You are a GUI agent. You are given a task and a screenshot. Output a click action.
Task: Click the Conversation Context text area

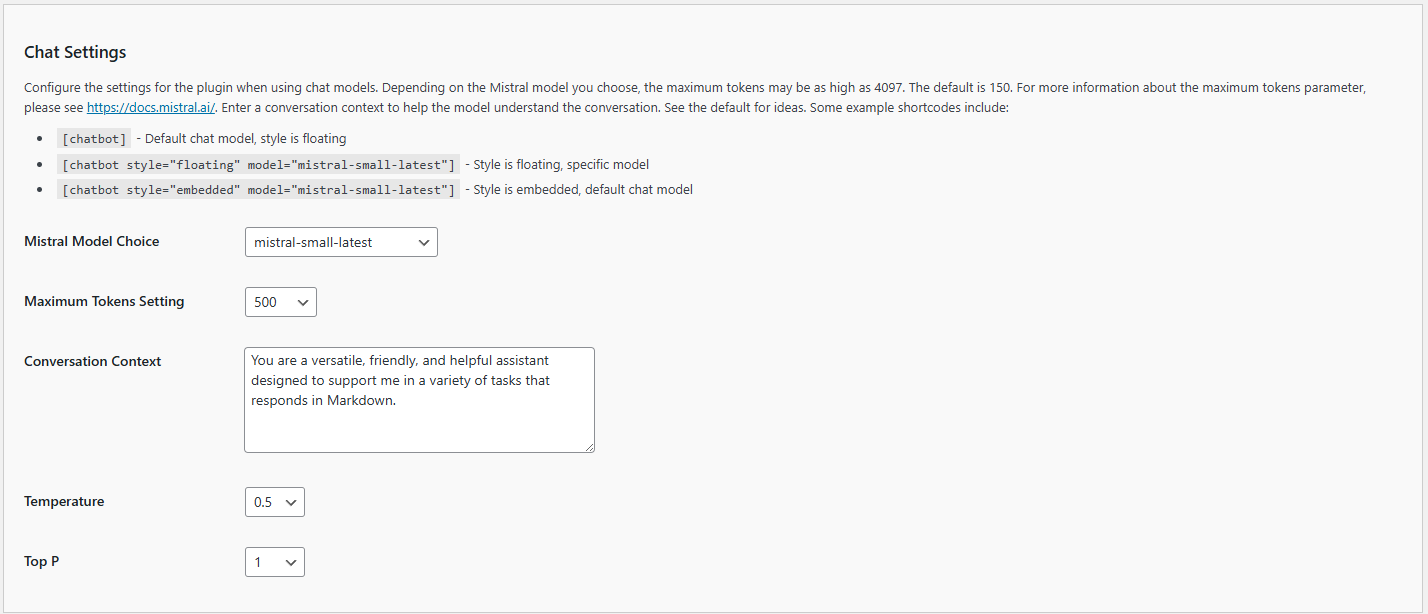point(419,400)
